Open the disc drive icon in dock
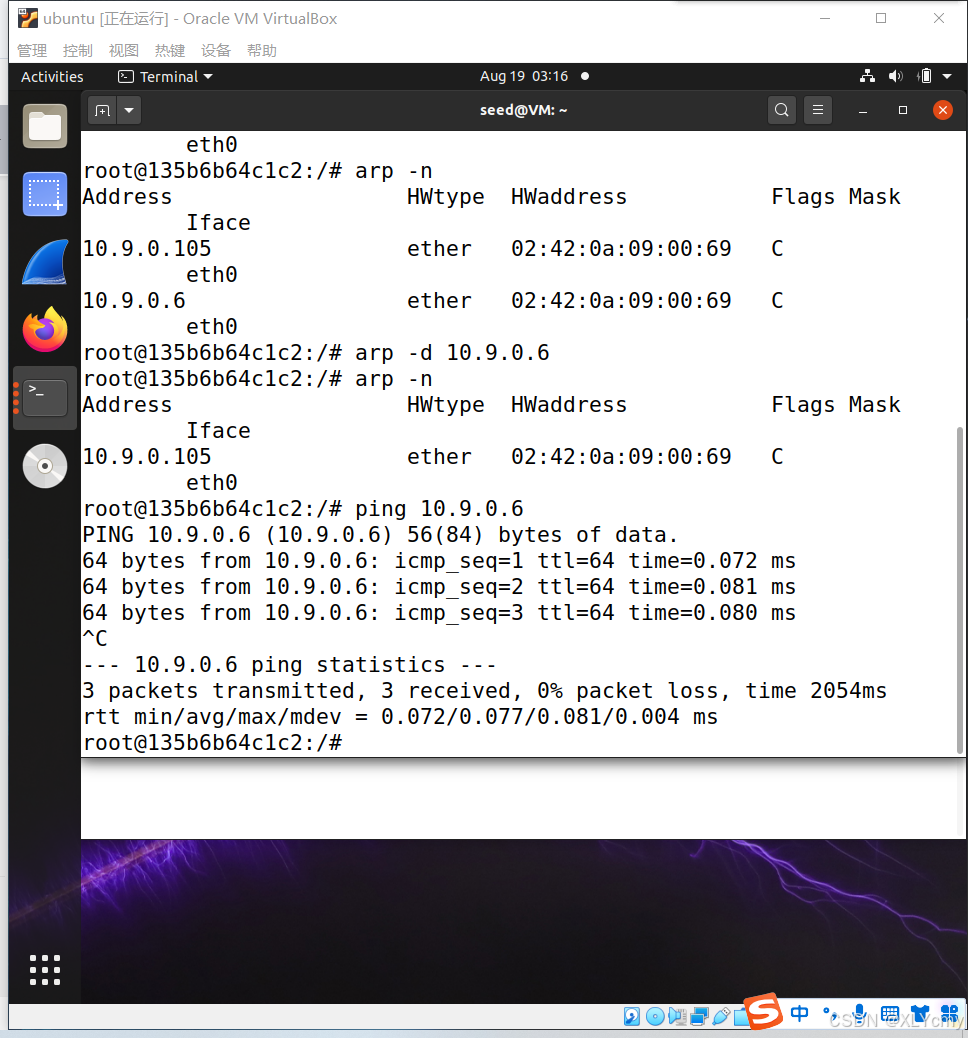The width and height of the screenshot is (968, 1038). click(45, 466)
